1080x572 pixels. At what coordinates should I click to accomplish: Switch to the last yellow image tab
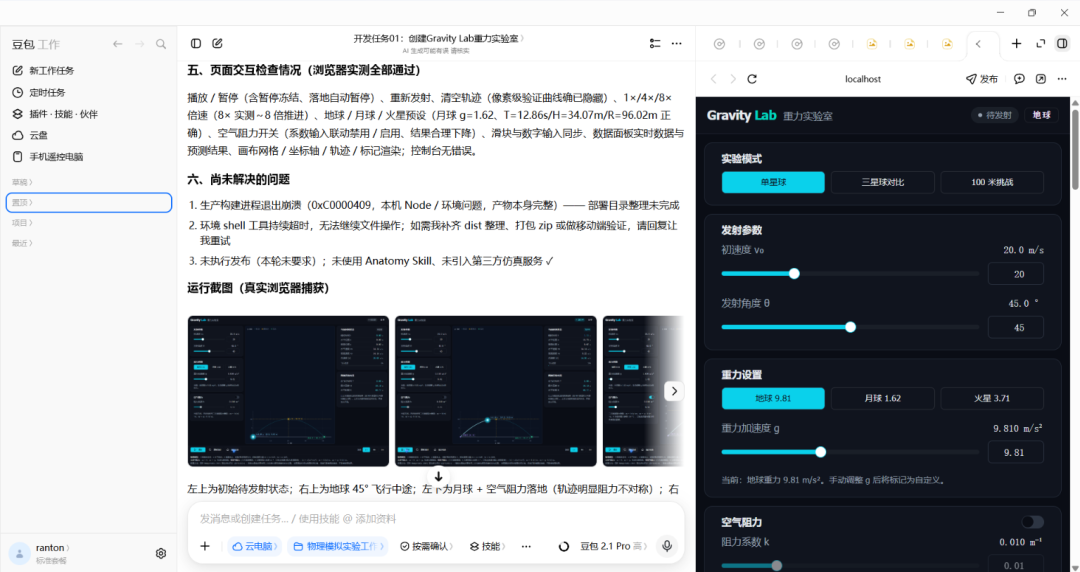coord(947,43)
